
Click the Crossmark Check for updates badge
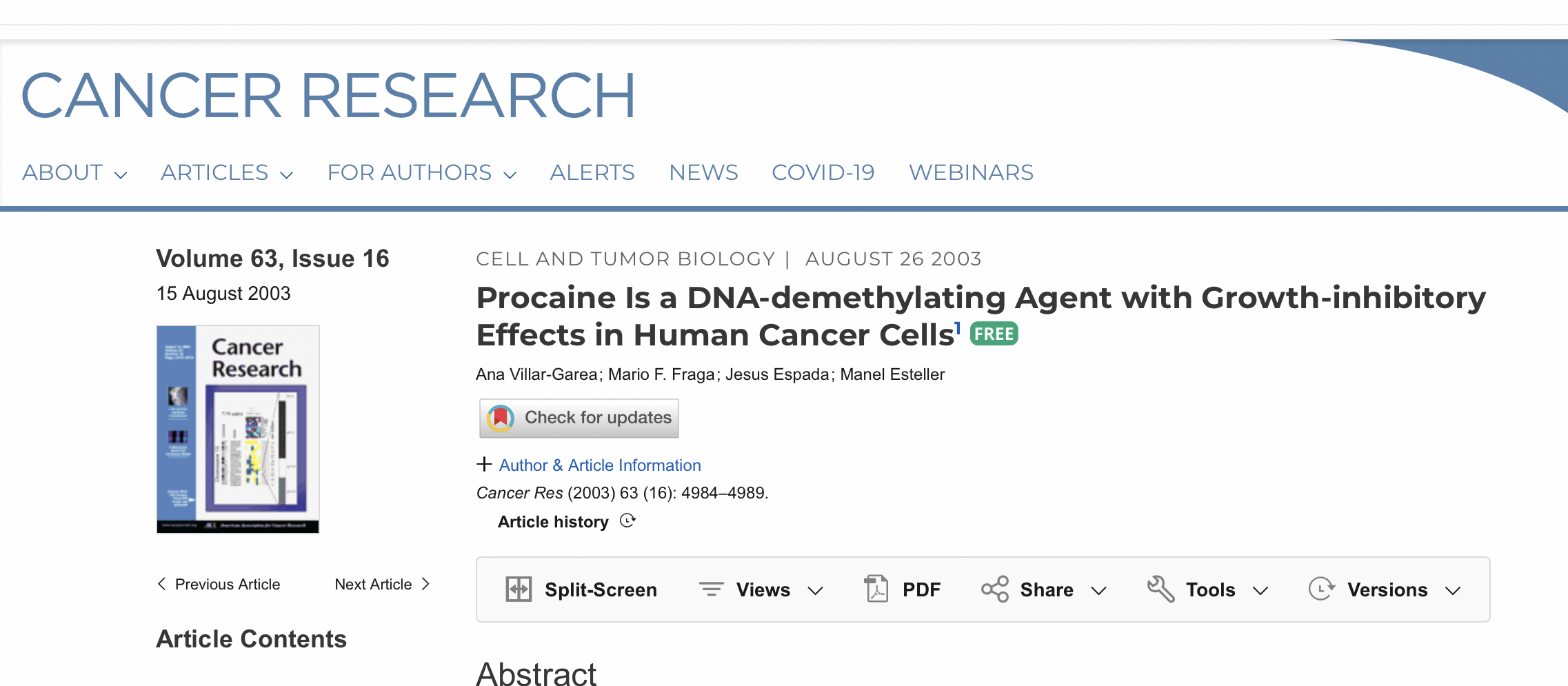click(x=579, y=418)
